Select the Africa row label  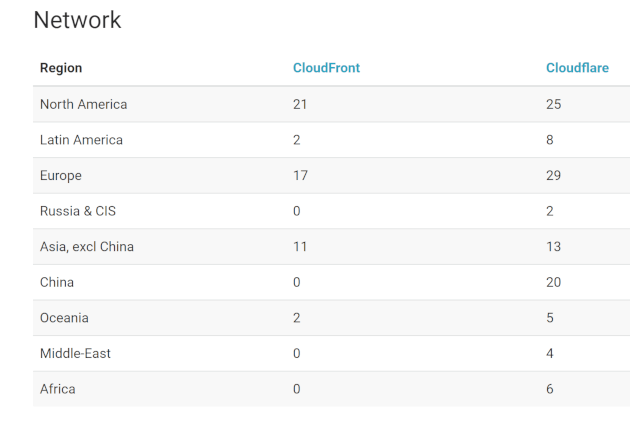coord(58,389)
